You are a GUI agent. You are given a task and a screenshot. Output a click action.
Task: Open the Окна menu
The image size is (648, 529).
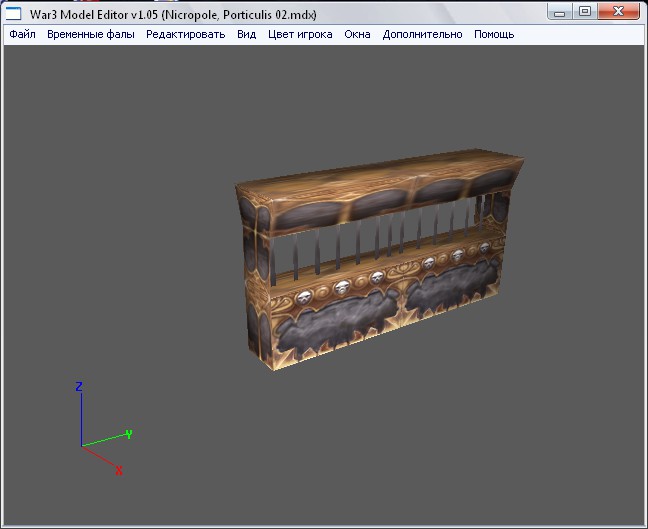(x=357, y=34)
